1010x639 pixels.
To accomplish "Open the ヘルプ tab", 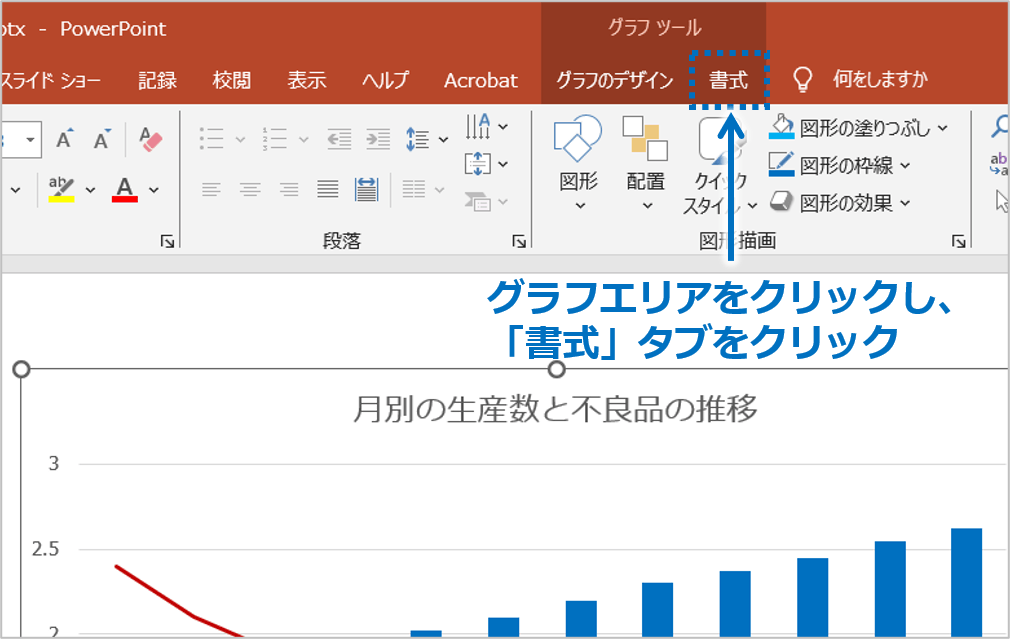I will [x=385, y=81].
